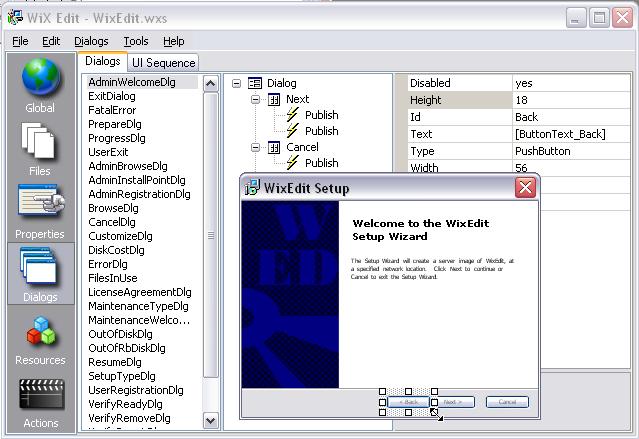Viewport: 639px width, 439px height.
Task: Select UserRegistrationDlg in dialog list
Action: tap(136, 390)
